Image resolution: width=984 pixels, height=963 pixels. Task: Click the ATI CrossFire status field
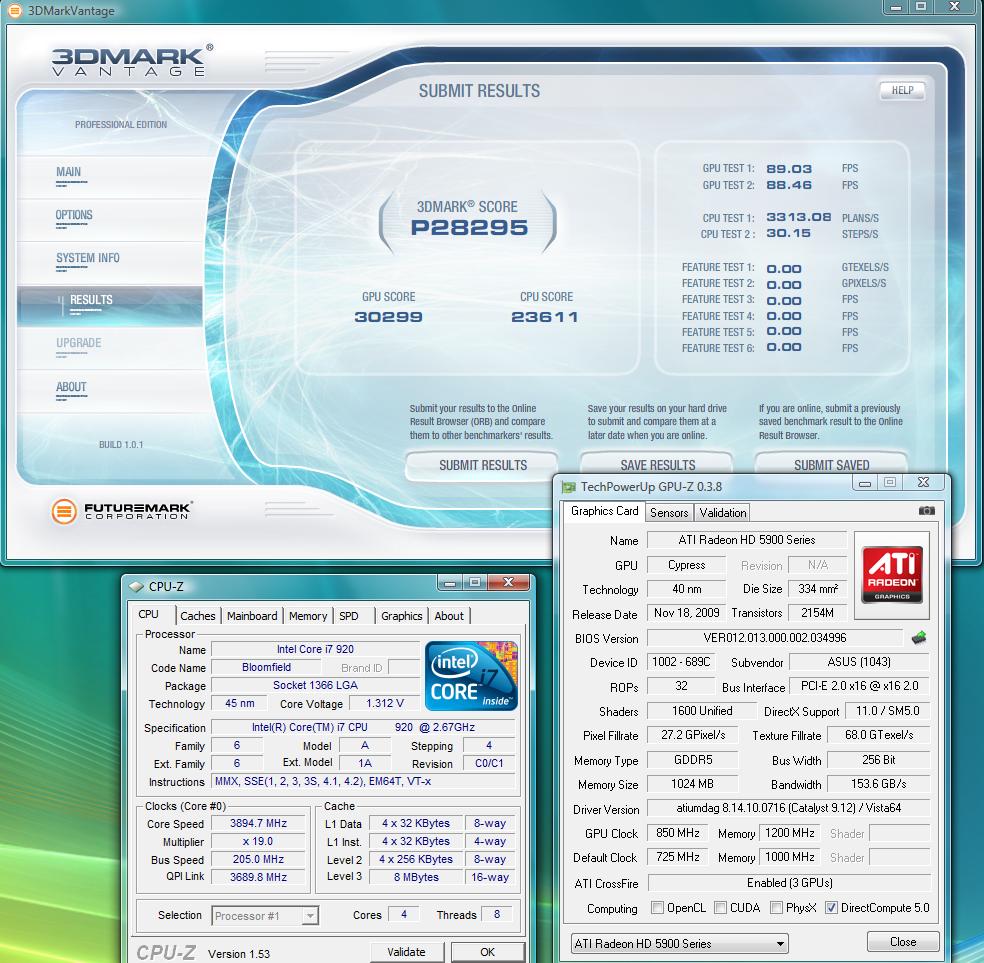point(789,883)
